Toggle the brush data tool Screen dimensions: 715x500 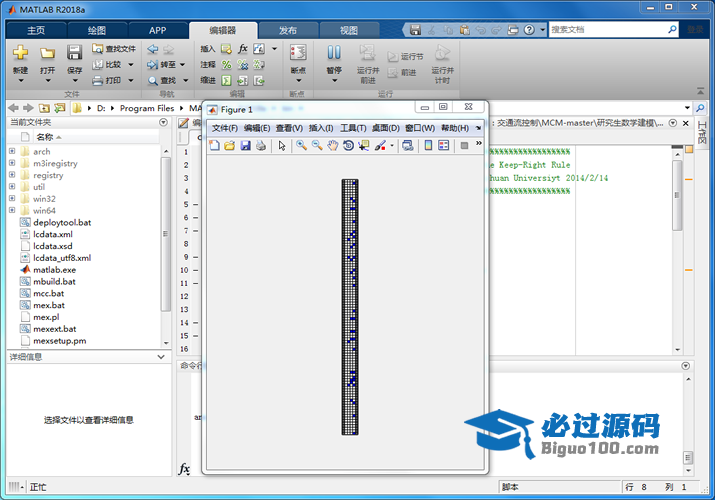pos(380,146)
